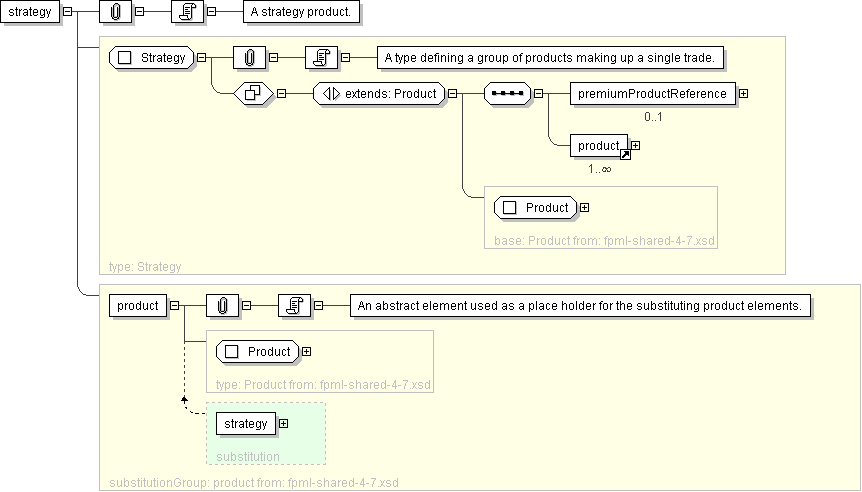Expand the Product base type under extends
The width and height of the screenshot is (862, 492).
(x=584, y=208)
